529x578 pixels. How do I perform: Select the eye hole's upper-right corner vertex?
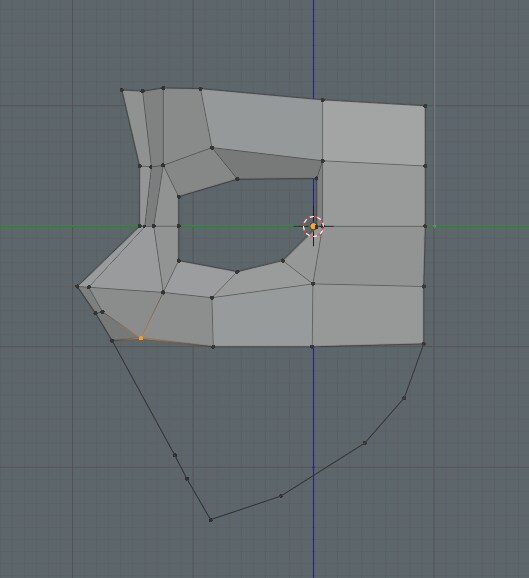coord(316,179)
